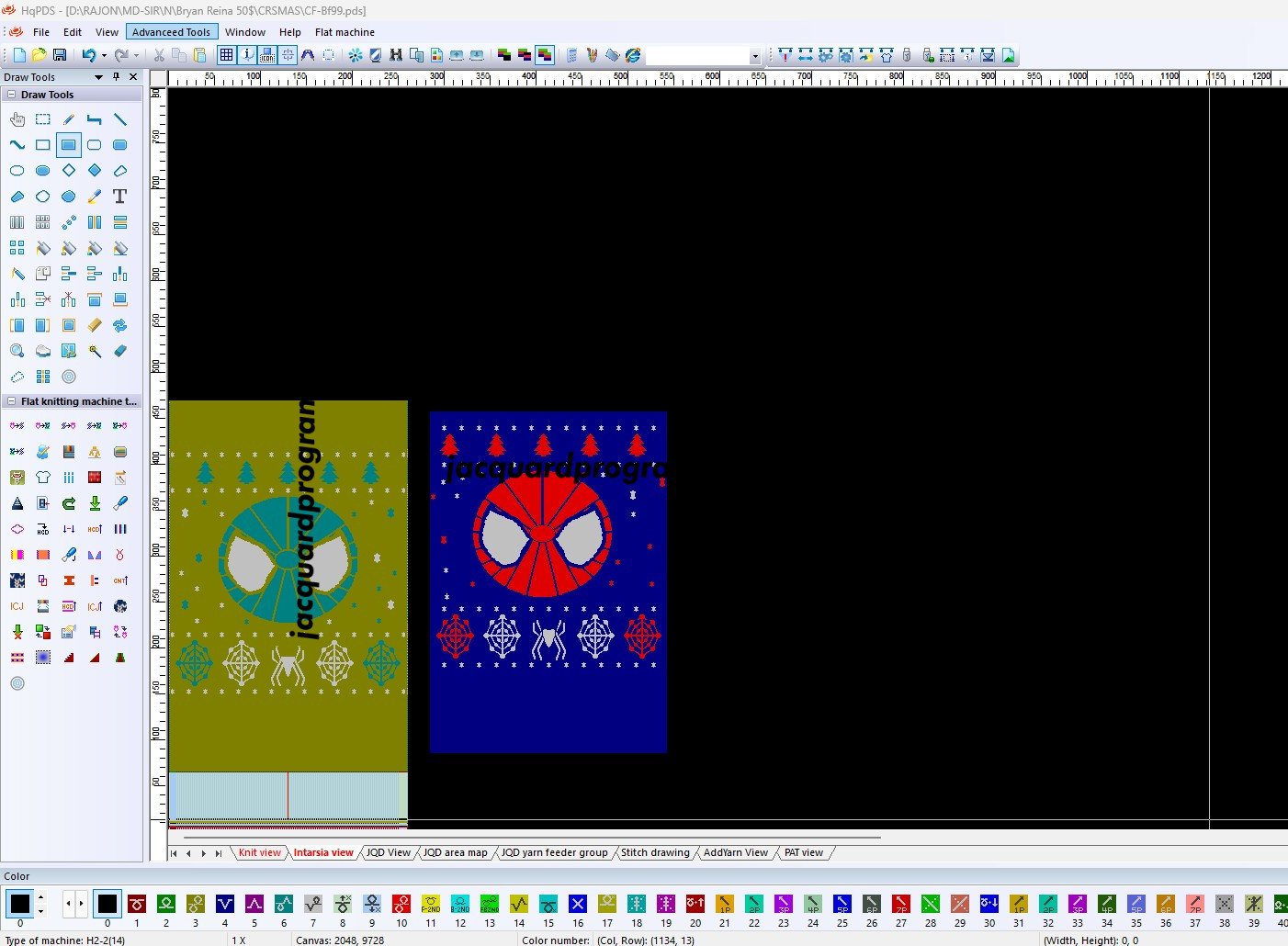The width and height of the screenshot is (1288, 946).
Task: Collapse the Draw Tools section
Action: coord(11,95)
